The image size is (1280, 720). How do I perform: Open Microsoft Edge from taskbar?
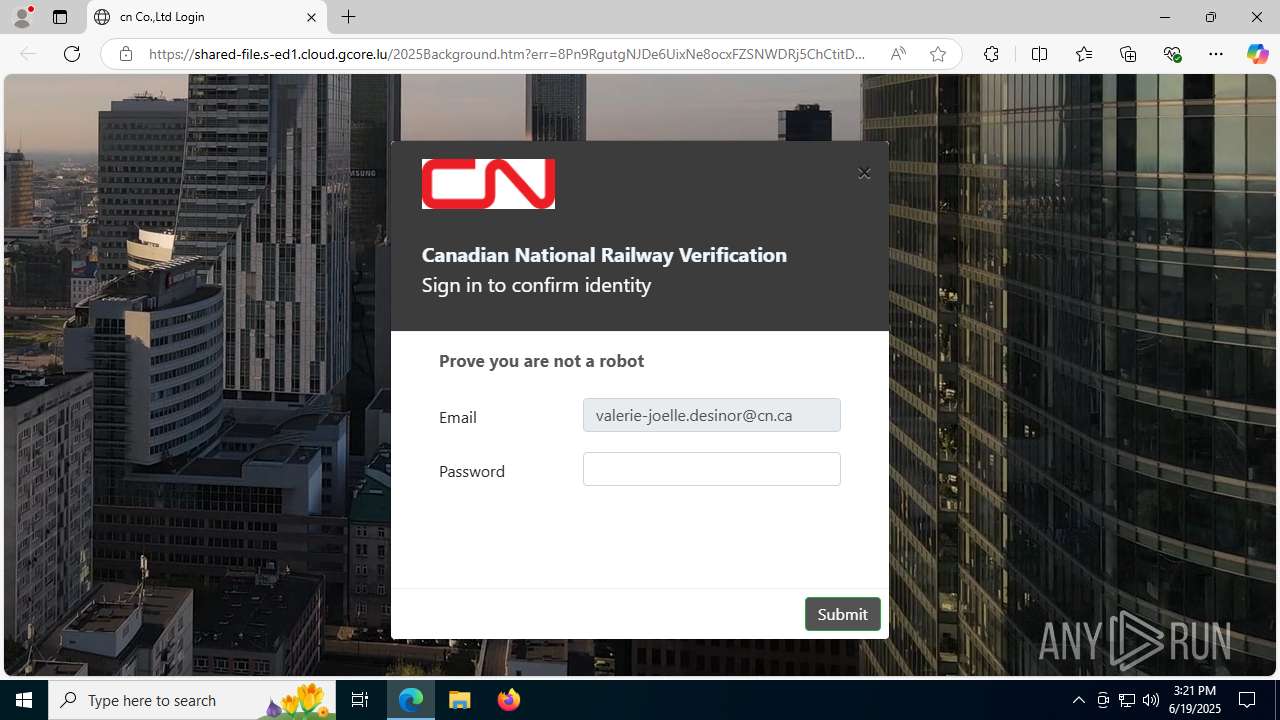(x=411, y=700)
